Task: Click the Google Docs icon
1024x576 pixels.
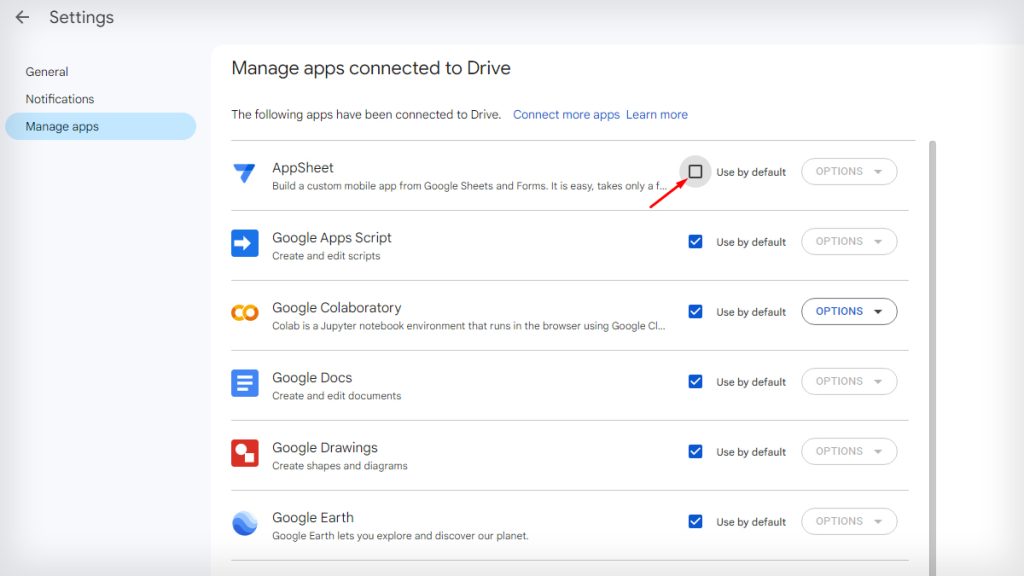Action: coord(244,381)
